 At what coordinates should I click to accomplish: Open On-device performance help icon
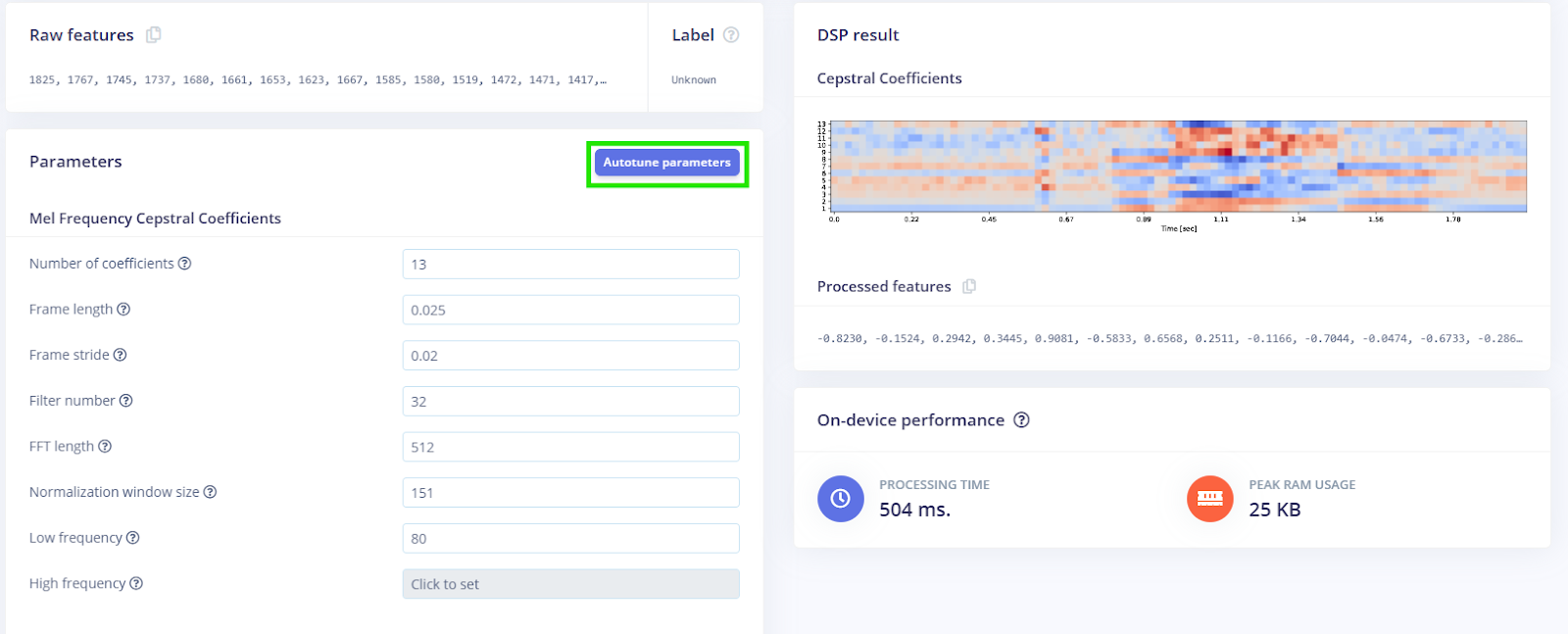1021,420
